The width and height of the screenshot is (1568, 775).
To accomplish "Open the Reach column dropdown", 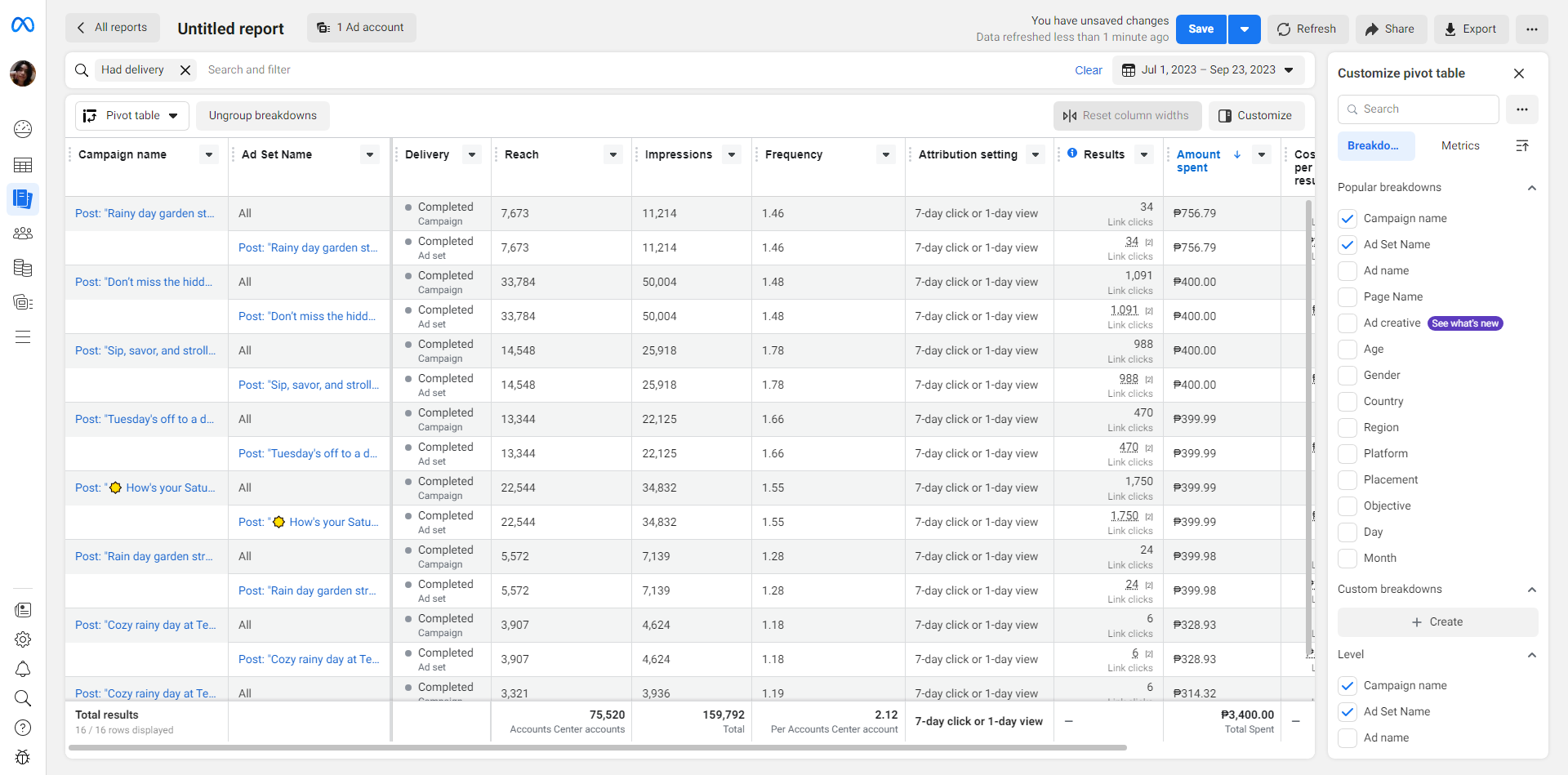I will pyautogui.click(x=612, y=154).
